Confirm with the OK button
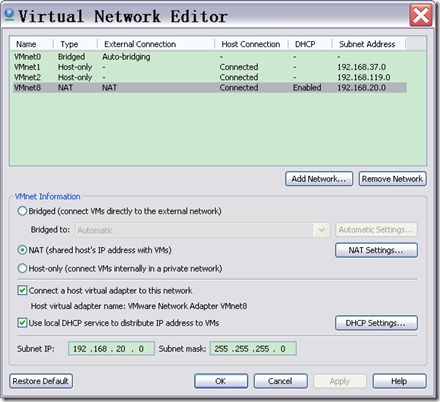 click(221, 381)
